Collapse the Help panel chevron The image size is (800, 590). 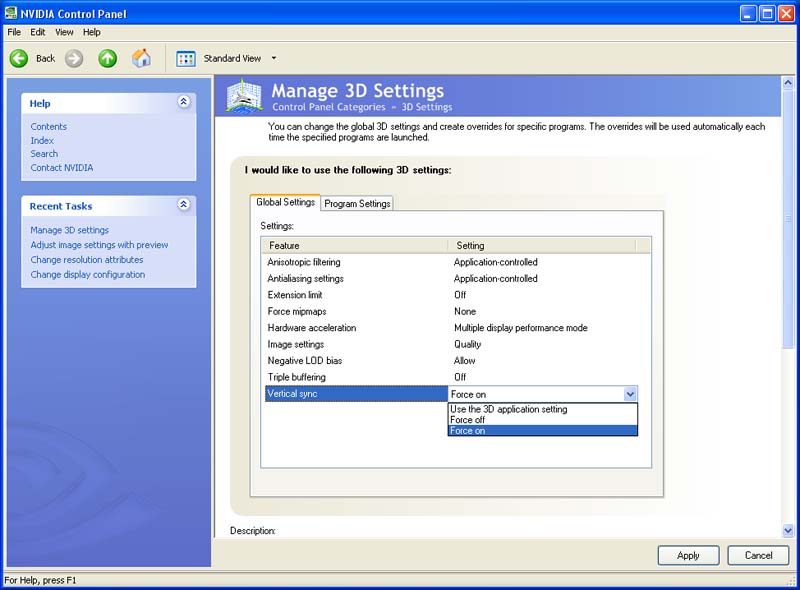(x=184, y=102)
